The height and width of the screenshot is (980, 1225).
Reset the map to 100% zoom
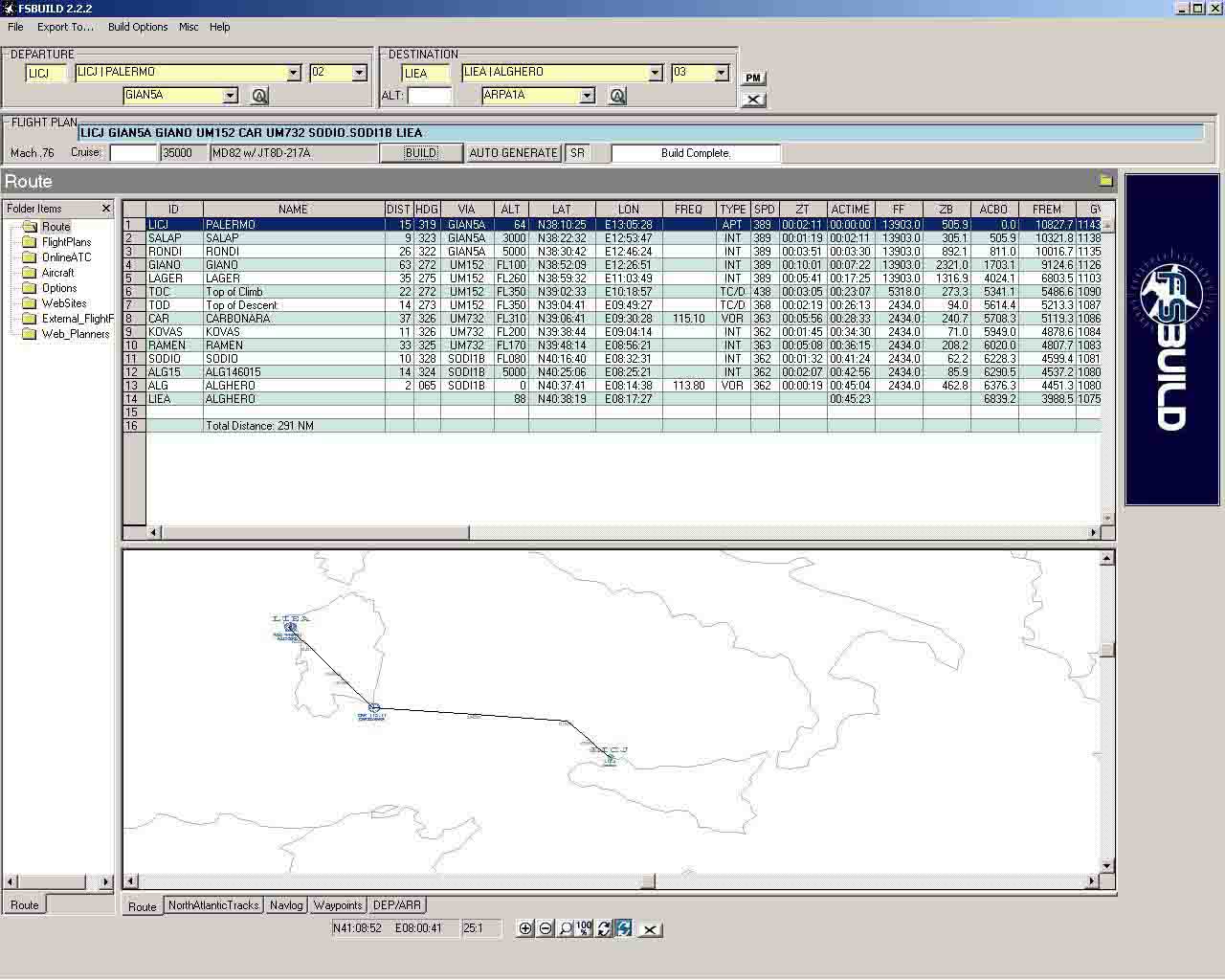pyautogui.click(x=584, y=928)
